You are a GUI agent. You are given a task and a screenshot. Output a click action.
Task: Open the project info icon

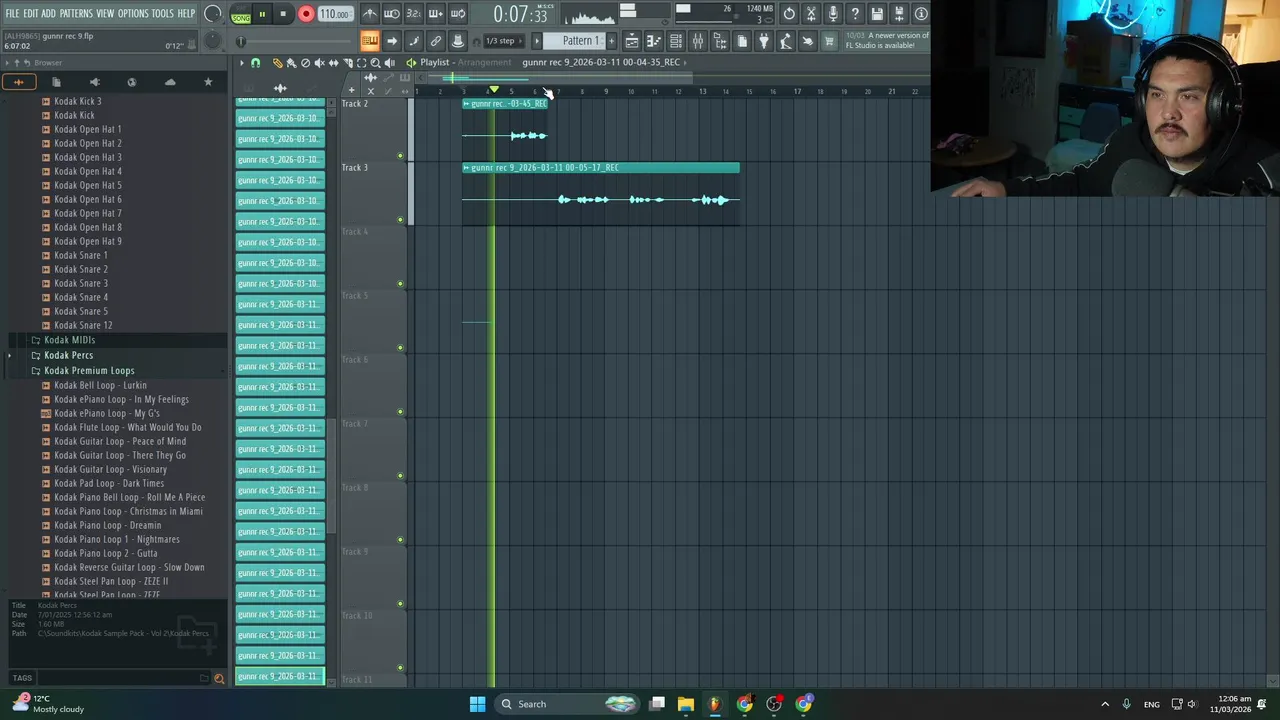[921, 14]
